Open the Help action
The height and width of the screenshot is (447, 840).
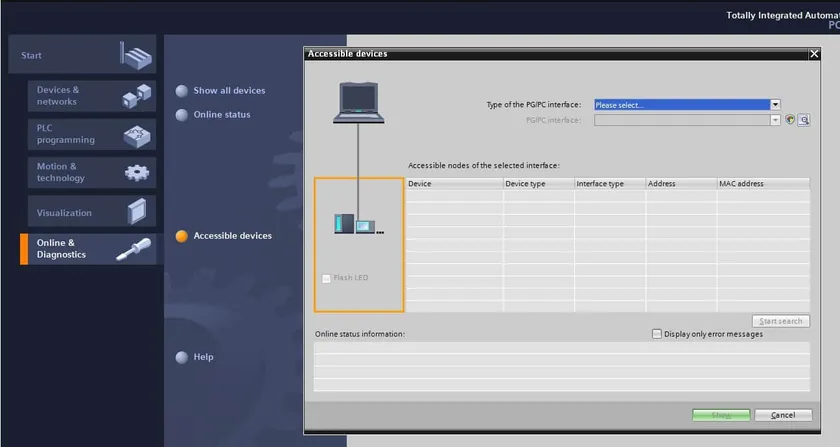tap(194, 357)
